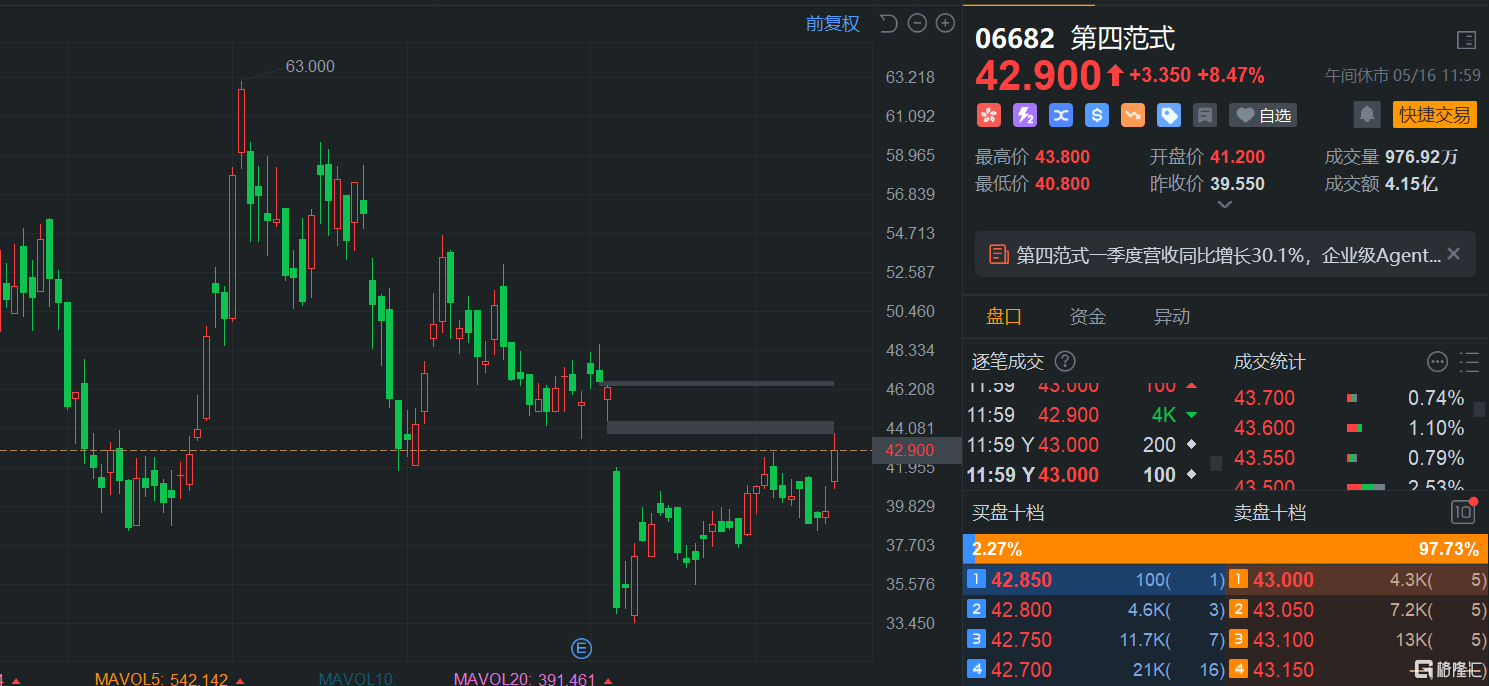The height and width of the screenshot is (686, 1489).
Task: Click the 43.600 row in 成交统计
Action: (x=1349, y=428)
